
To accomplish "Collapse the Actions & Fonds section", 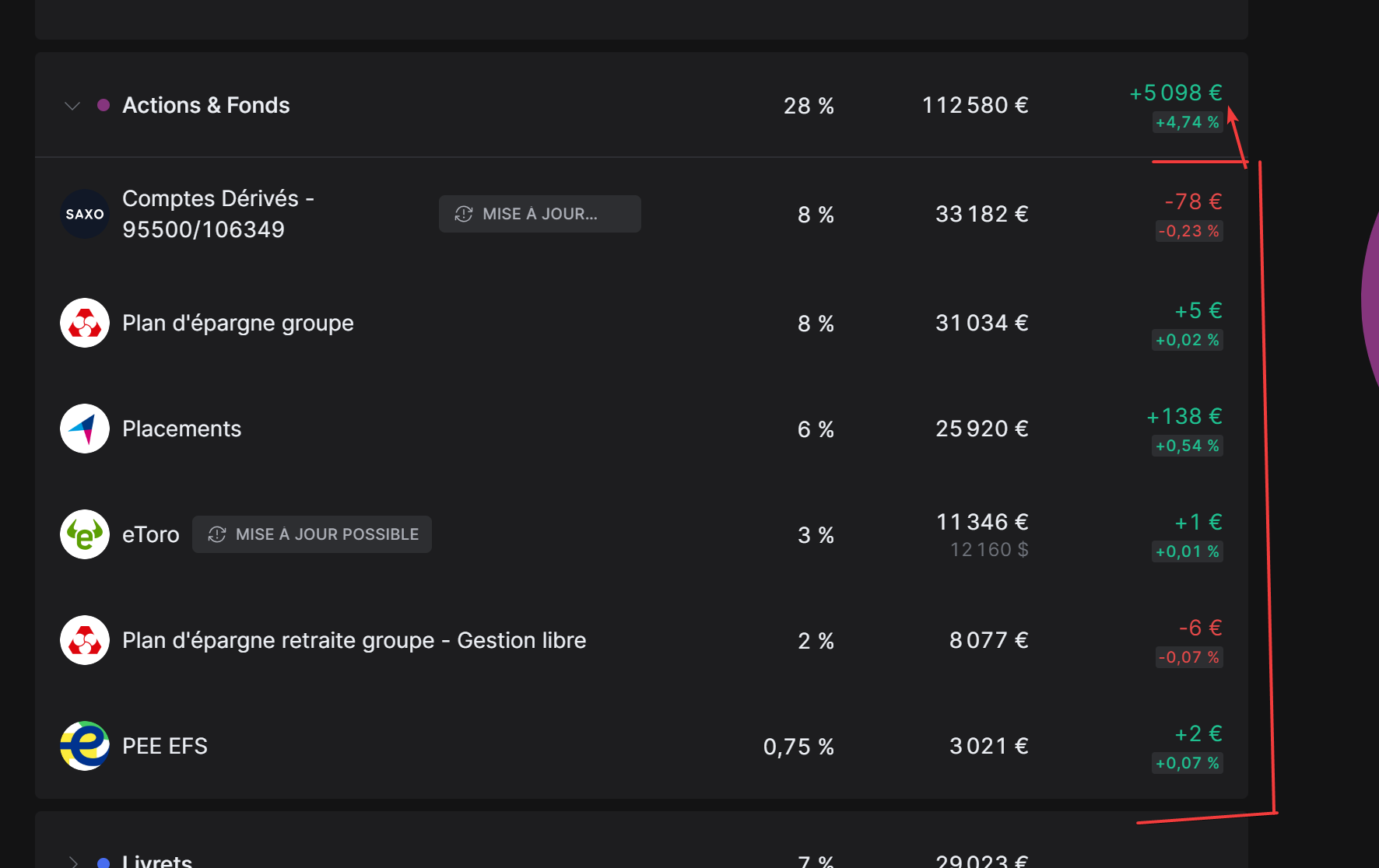I will pyautogui.click(x=72, y=106).
